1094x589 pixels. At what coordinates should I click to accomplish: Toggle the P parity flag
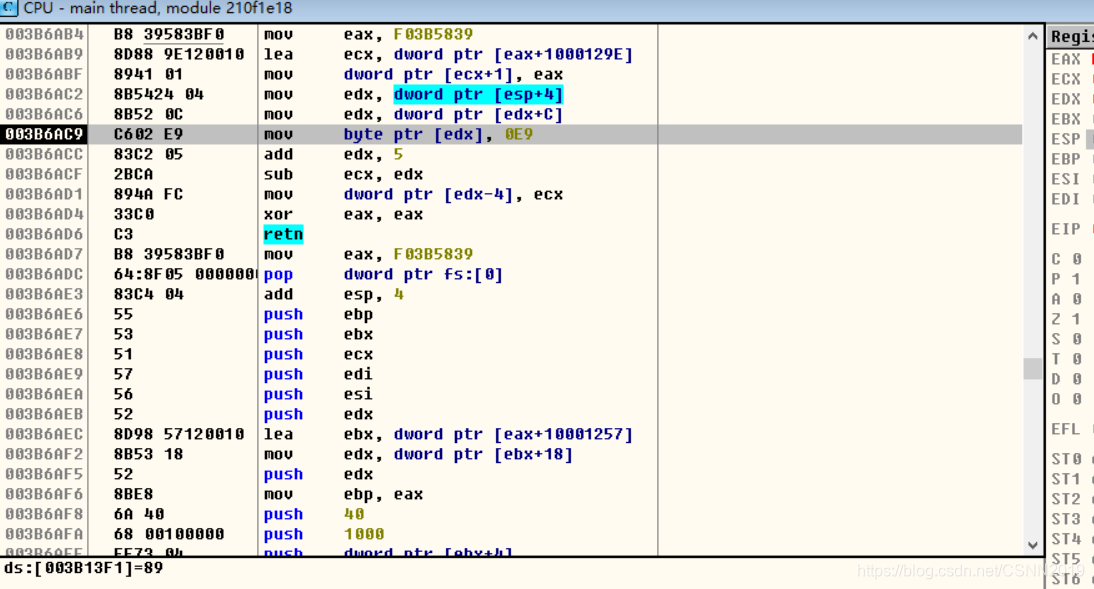1067,279
